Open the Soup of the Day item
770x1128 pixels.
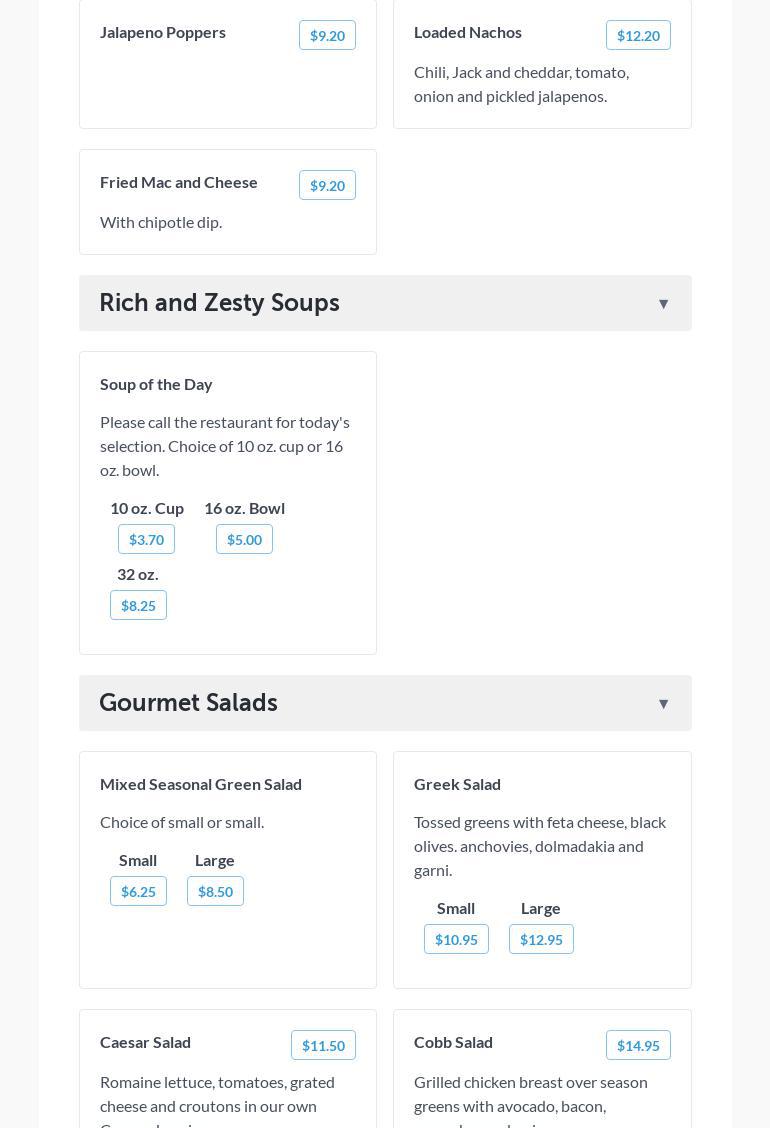156,384
